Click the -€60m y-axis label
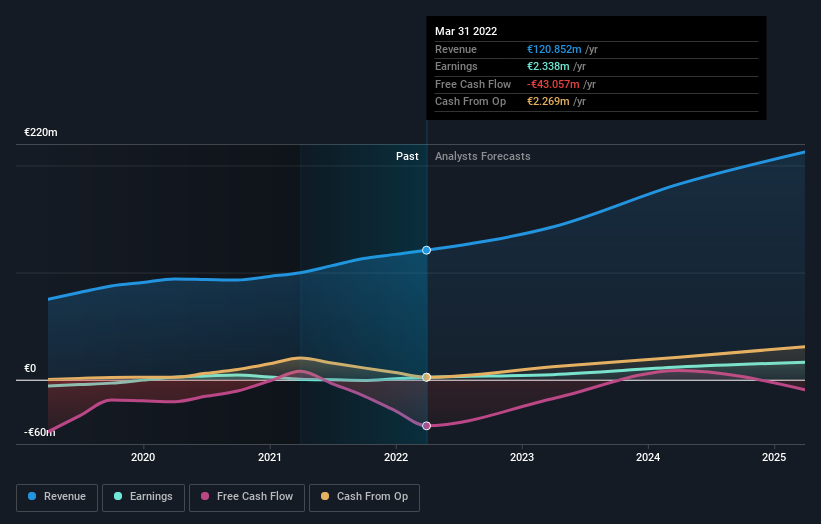The height and width of the screenshot is (524, 821). click(x=40, y=432)
